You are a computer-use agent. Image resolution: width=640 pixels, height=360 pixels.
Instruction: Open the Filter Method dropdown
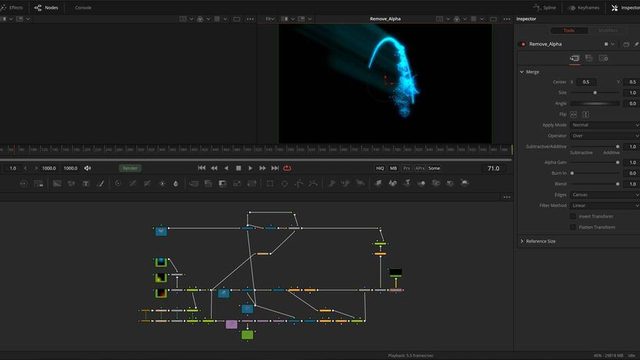click(x=604, y=205)
